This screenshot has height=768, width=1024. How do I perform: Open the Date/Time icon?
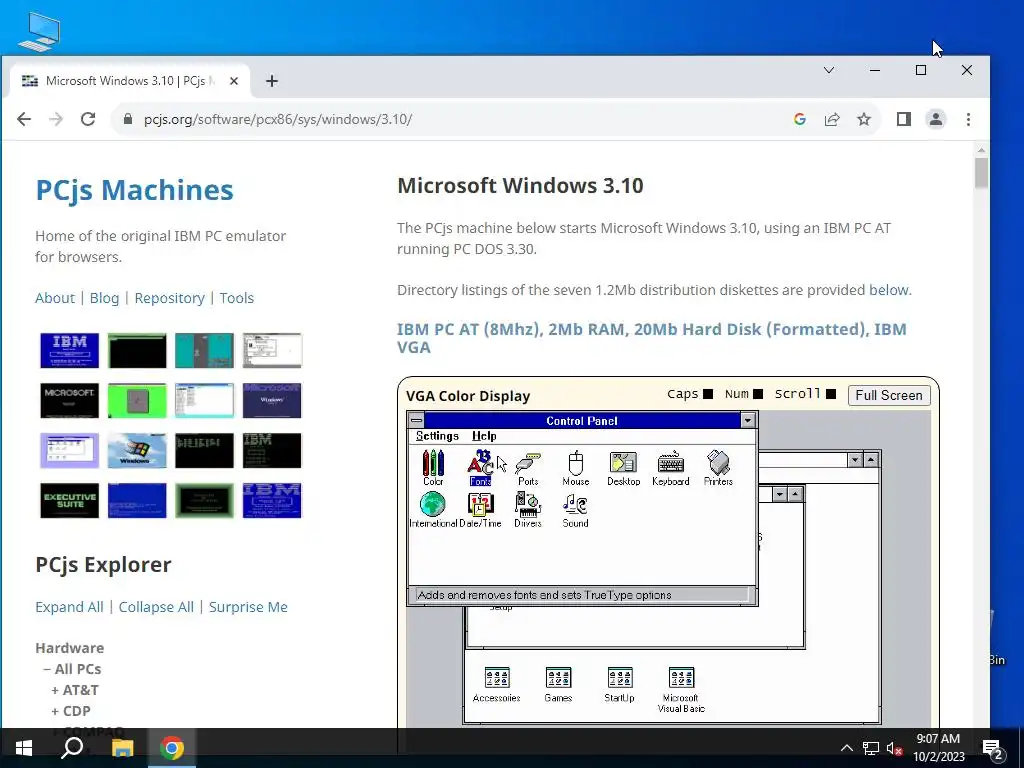[481, 510]
